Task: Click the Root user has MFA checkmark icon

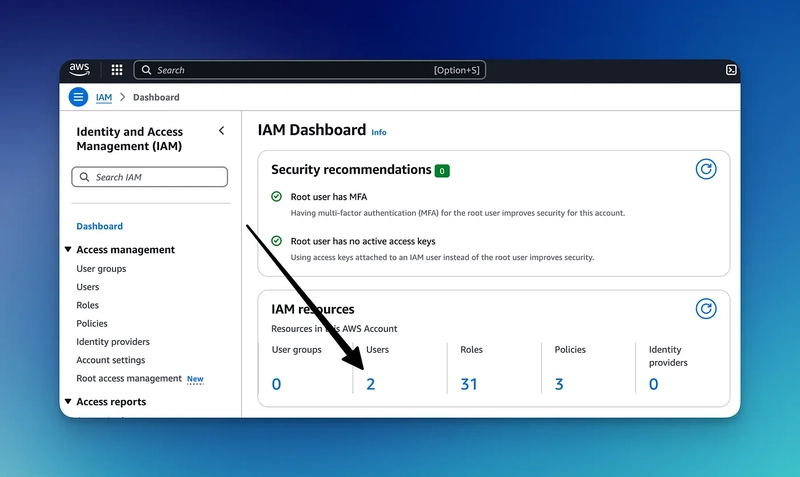Action: point(277,196)
